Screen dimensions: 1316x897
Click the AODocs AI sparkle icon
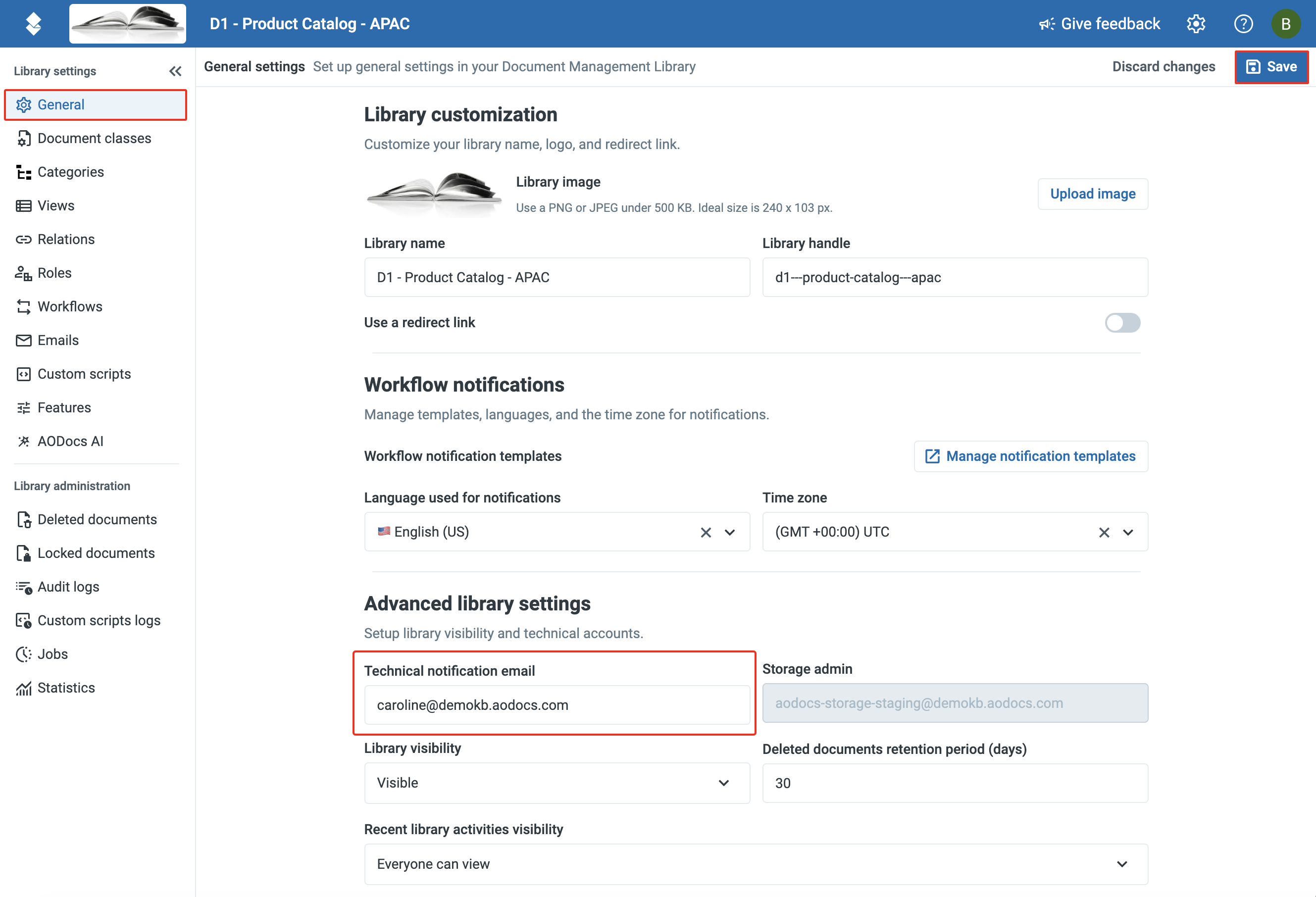pos(24,441)
